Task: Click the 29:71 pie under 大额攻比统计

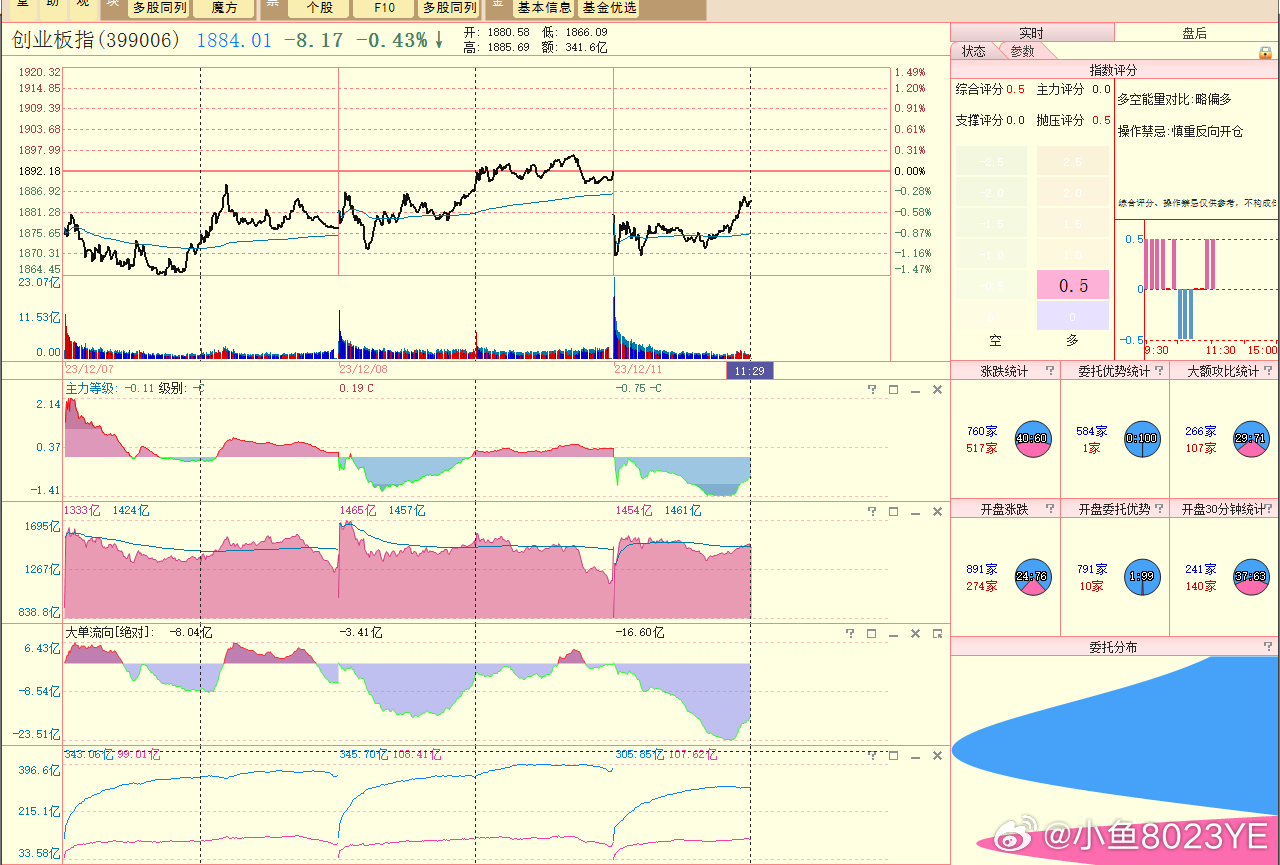Action: tap(1251, 437)
